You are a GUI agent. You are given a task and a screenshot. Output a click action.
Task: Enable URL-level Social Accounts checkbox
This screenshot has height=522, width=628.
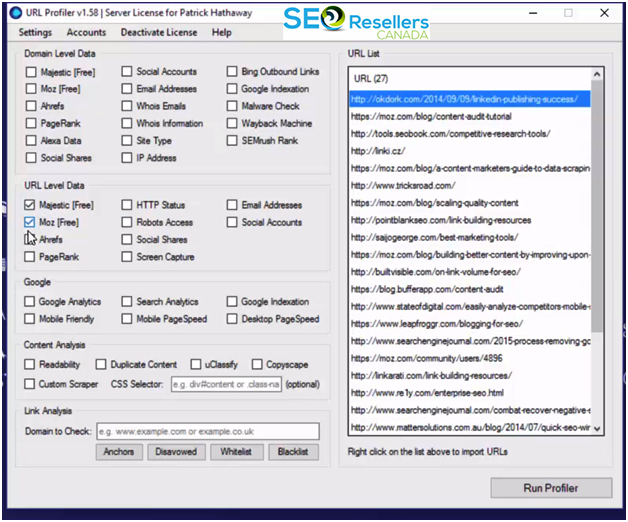tap(232, 222)
